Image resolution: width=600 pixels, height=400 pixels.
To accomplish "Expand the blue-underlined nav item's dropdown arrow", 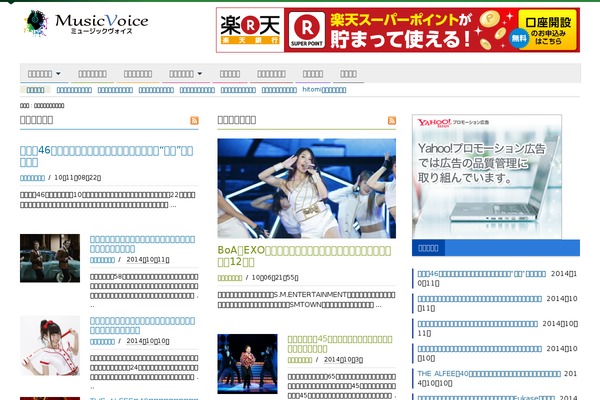I will [58, 73].
